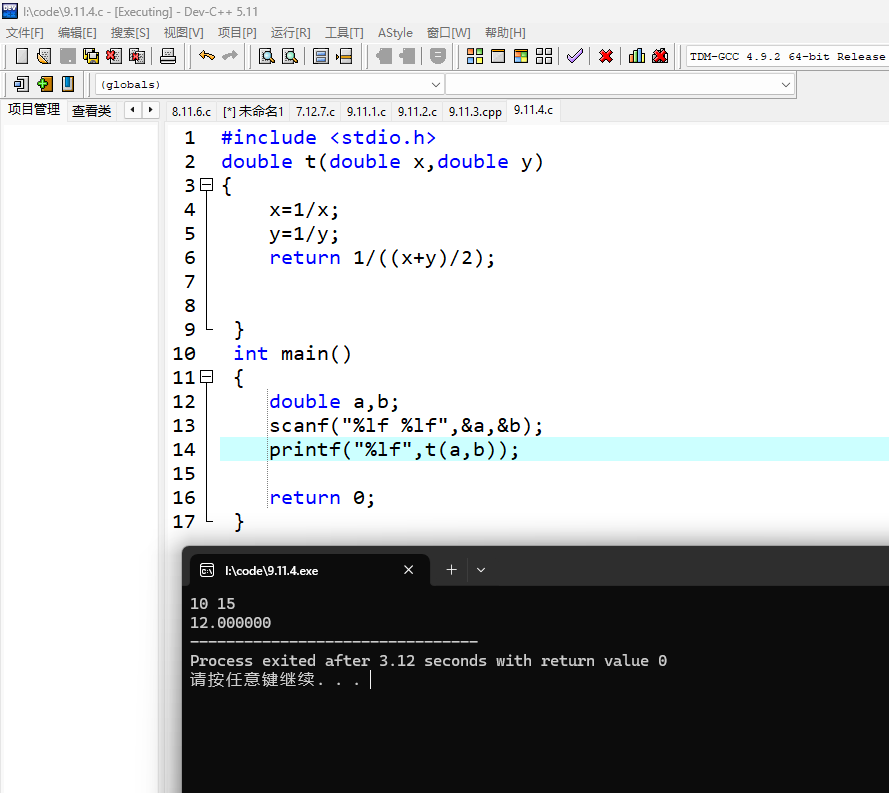Open the 搜索[S] menu
Screen dimensions: 889x793
click(x=130, y=33)
